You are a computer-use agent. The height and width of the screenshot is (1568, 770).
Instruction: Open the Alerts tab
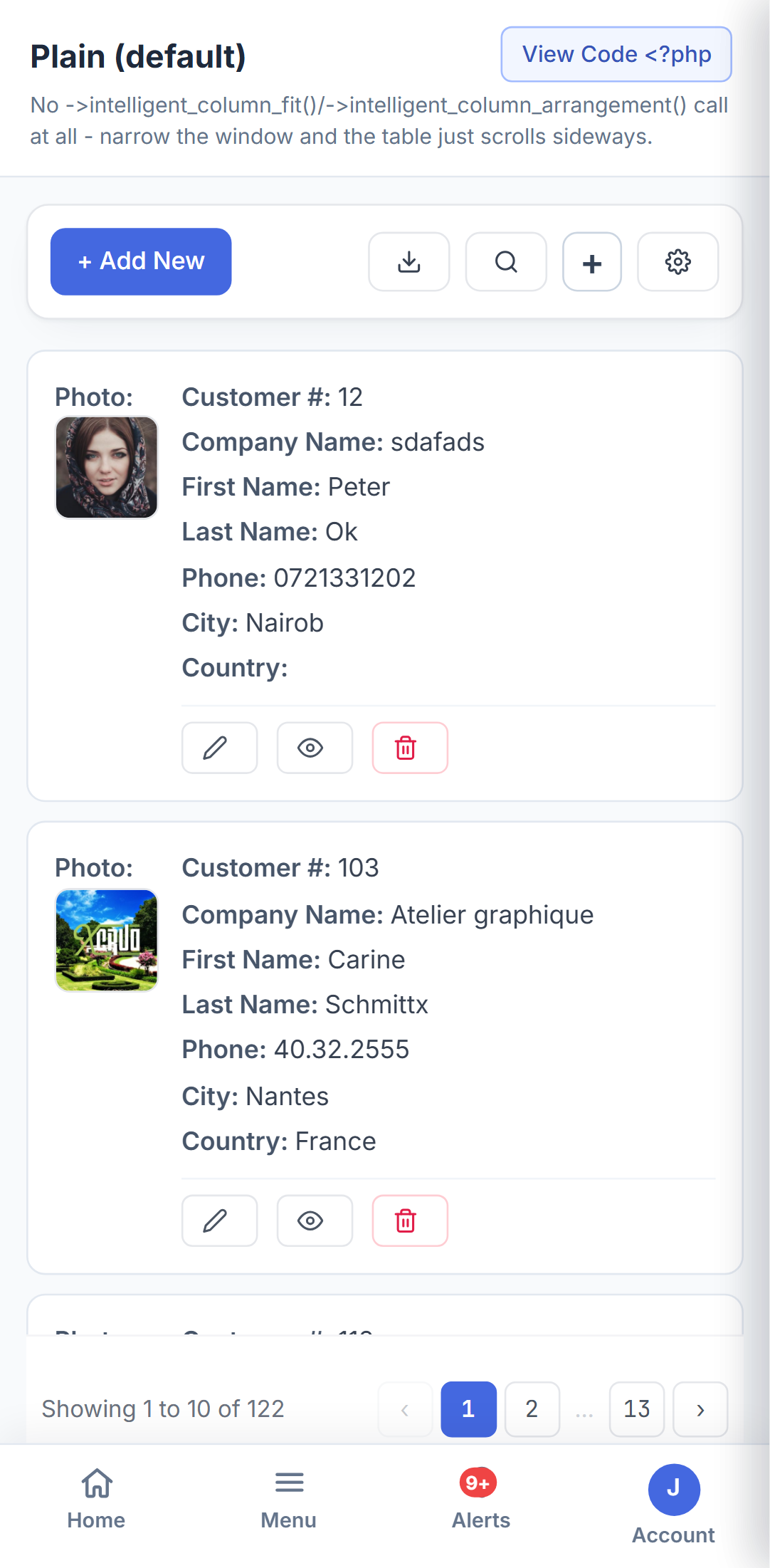[x=481, y=1499]
